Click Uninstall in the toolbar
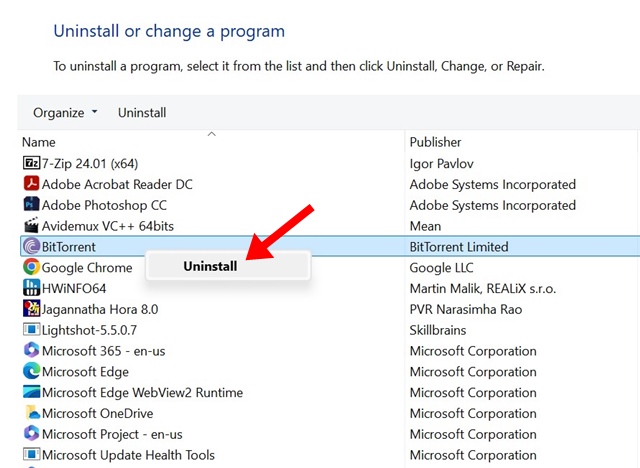The width and height of the screenshot is (640, 468). tap(142, 113)
